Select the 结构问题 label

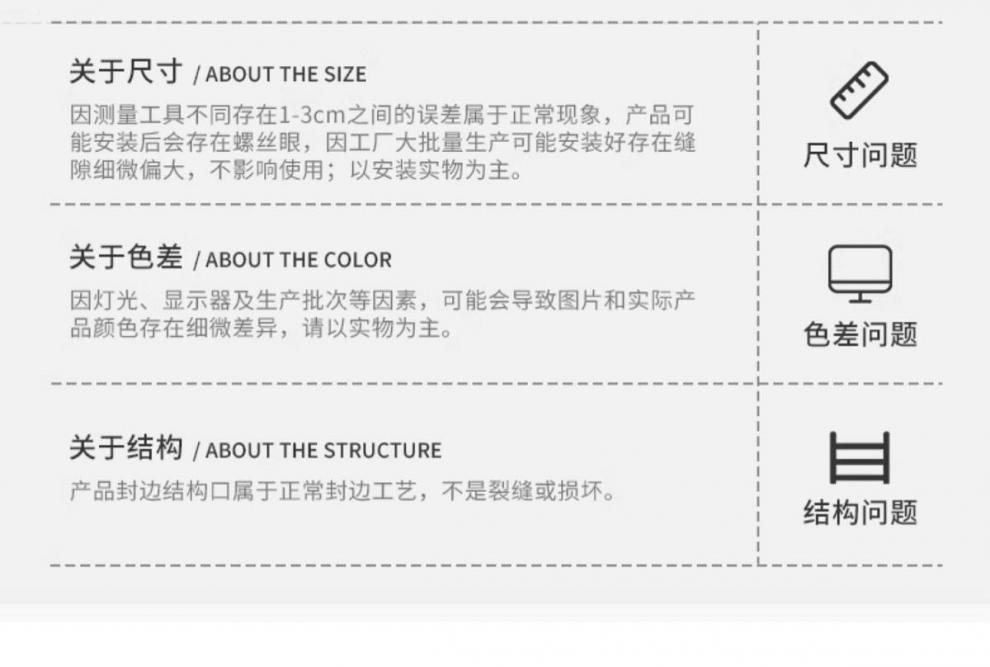point(860,513)
